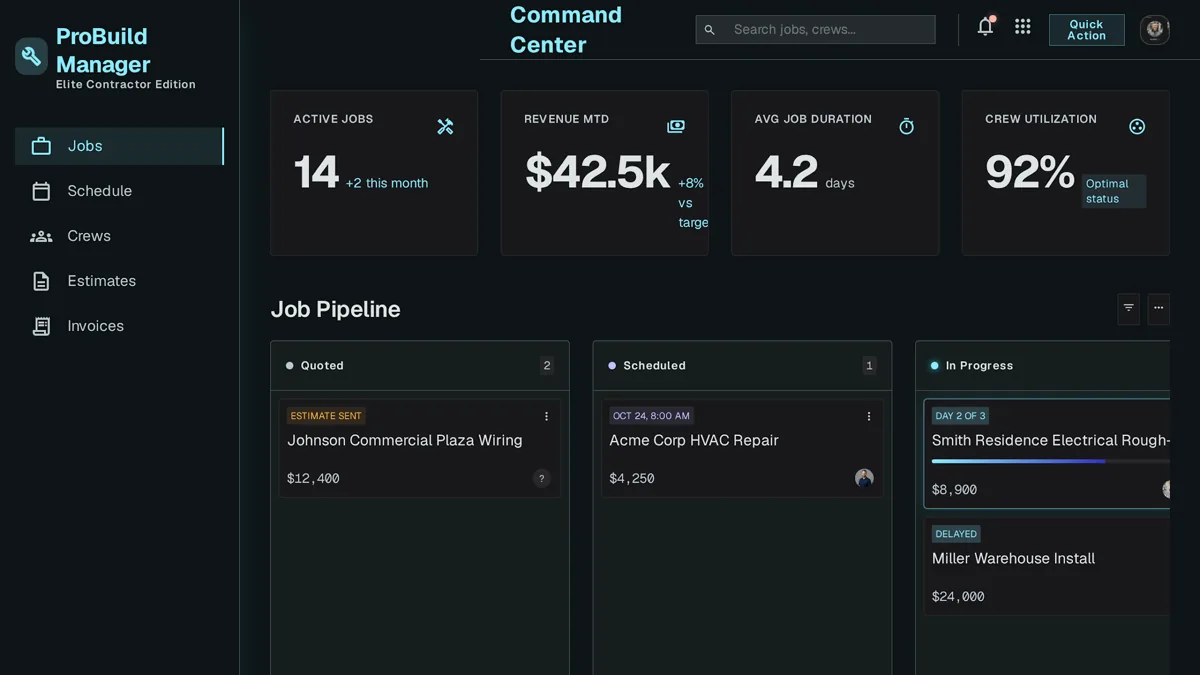
Task: Click the Invoices receipt icon
Action: pos(41,326)
